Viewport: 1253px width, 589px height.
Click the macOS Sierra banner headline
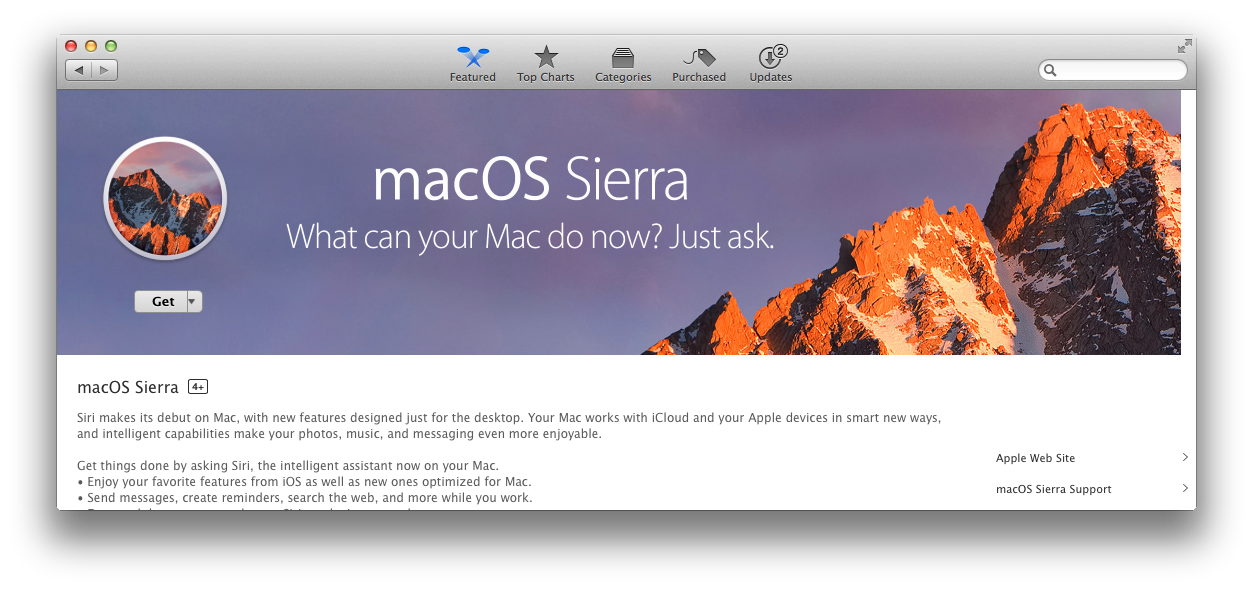point(531,181)
